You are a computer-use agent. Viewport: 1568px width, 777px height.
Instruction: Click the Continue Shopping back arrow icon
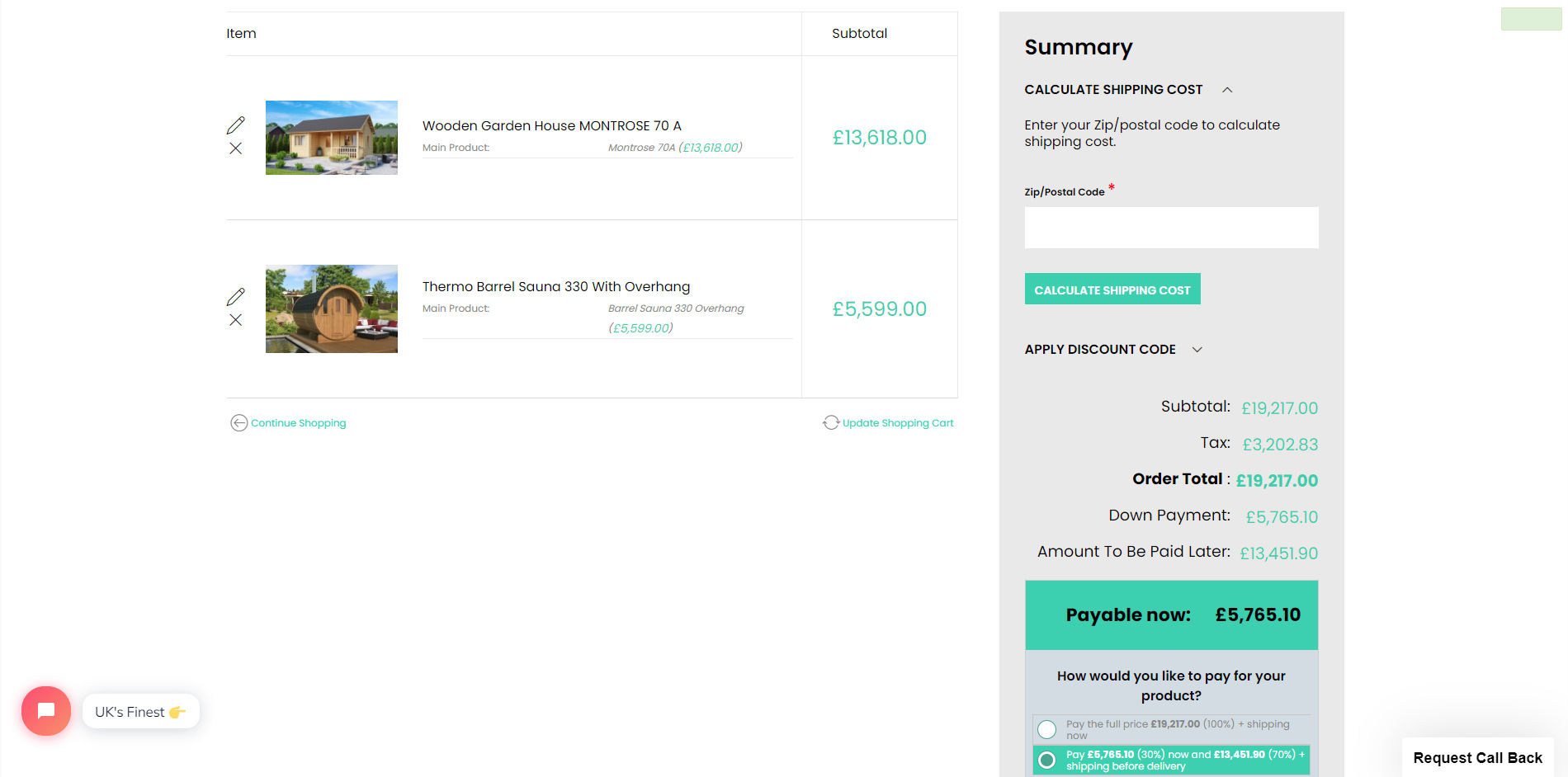point(239,423)
